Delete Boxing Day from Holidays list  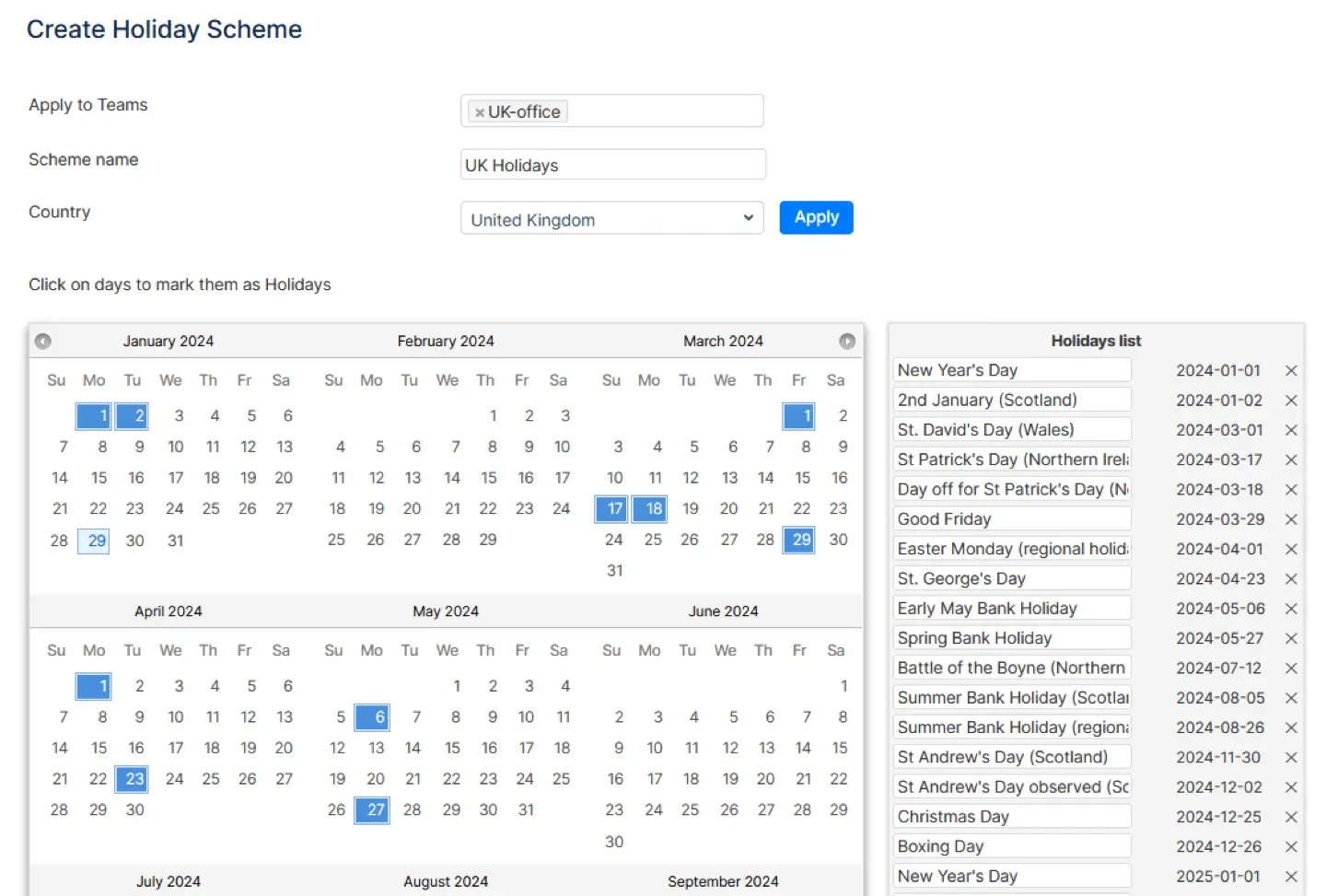pos(1291,846)
